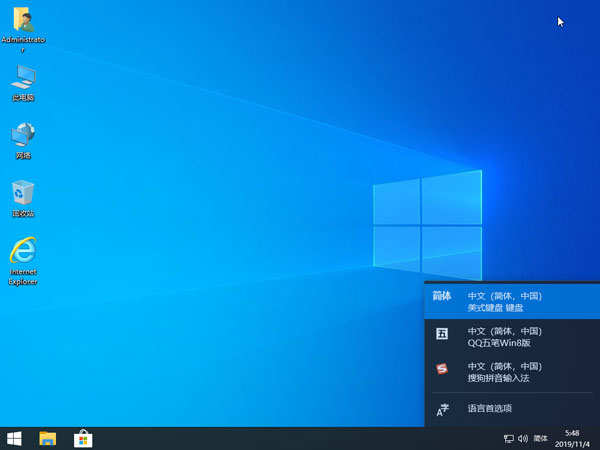Open the Windows Start menu
The width and height of the screenshot is (600, 450).
[15, 439]
